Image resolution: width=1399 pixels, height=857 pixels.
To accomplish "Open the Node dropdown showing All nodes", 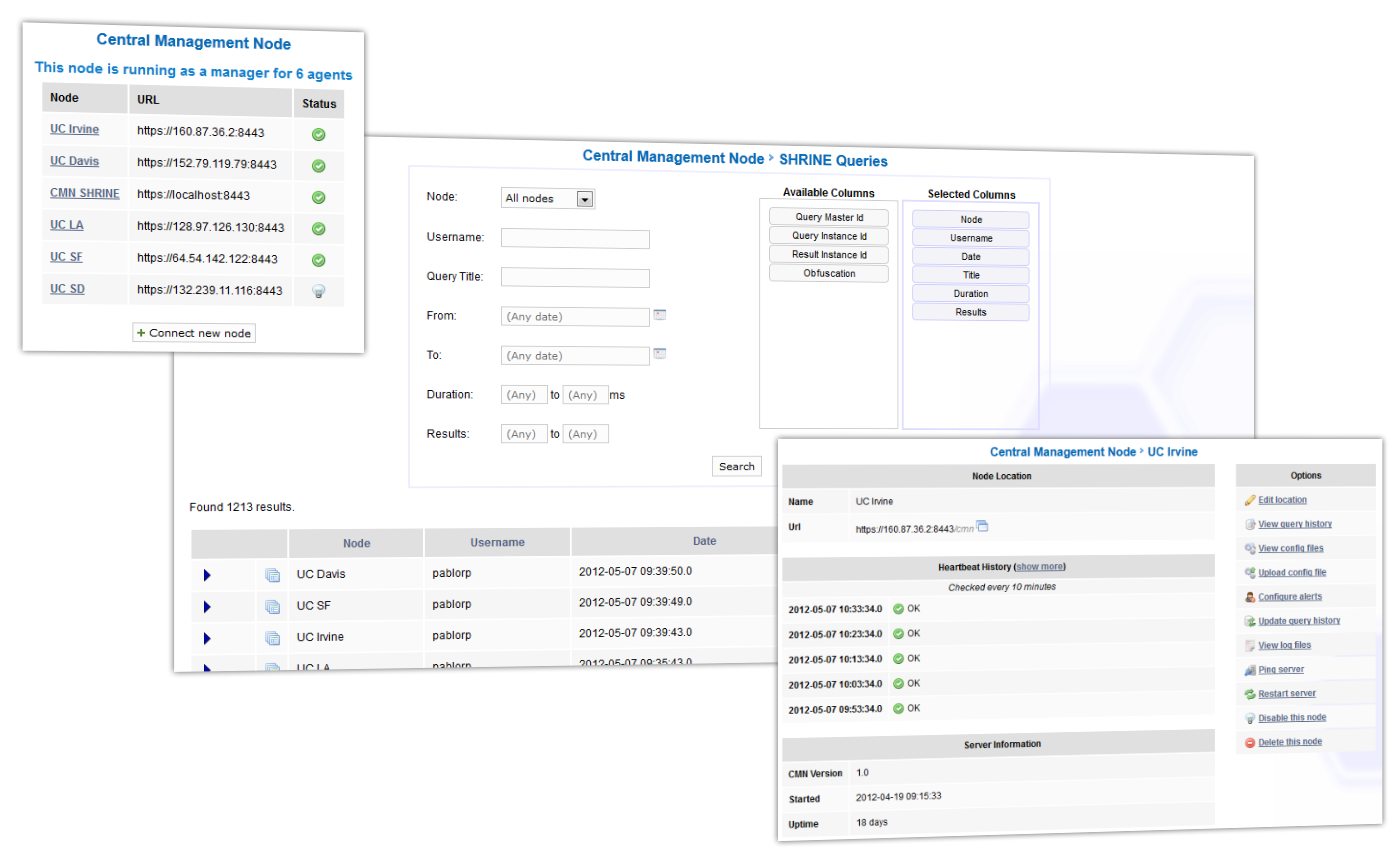I will coord(548,198).
